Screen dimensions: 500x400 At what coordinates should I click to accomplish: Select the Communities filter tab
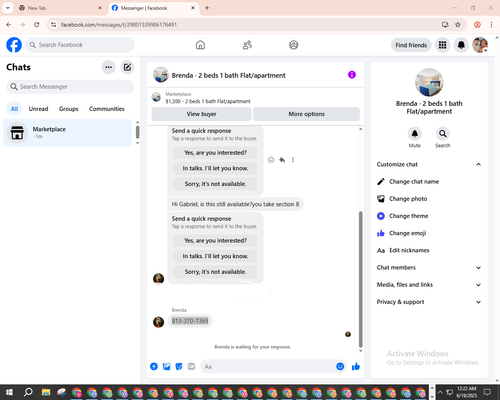(x=107, y=109)
